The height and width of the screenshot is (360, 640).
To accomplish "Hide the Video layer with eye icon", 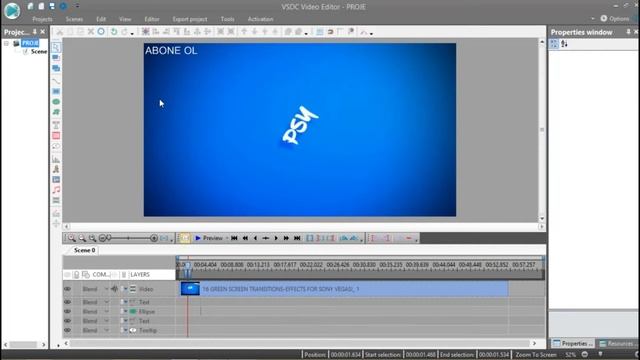I will tap(67, 289).
